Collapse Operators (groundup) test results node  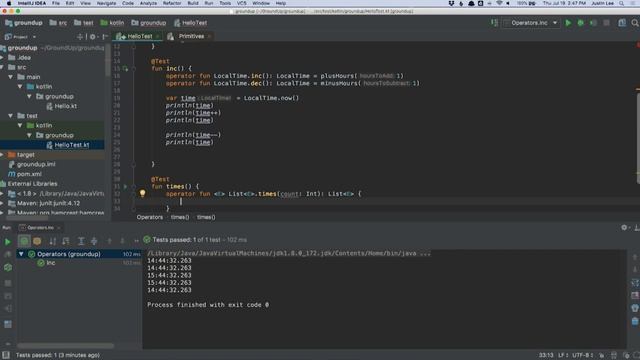click(21, 254)
